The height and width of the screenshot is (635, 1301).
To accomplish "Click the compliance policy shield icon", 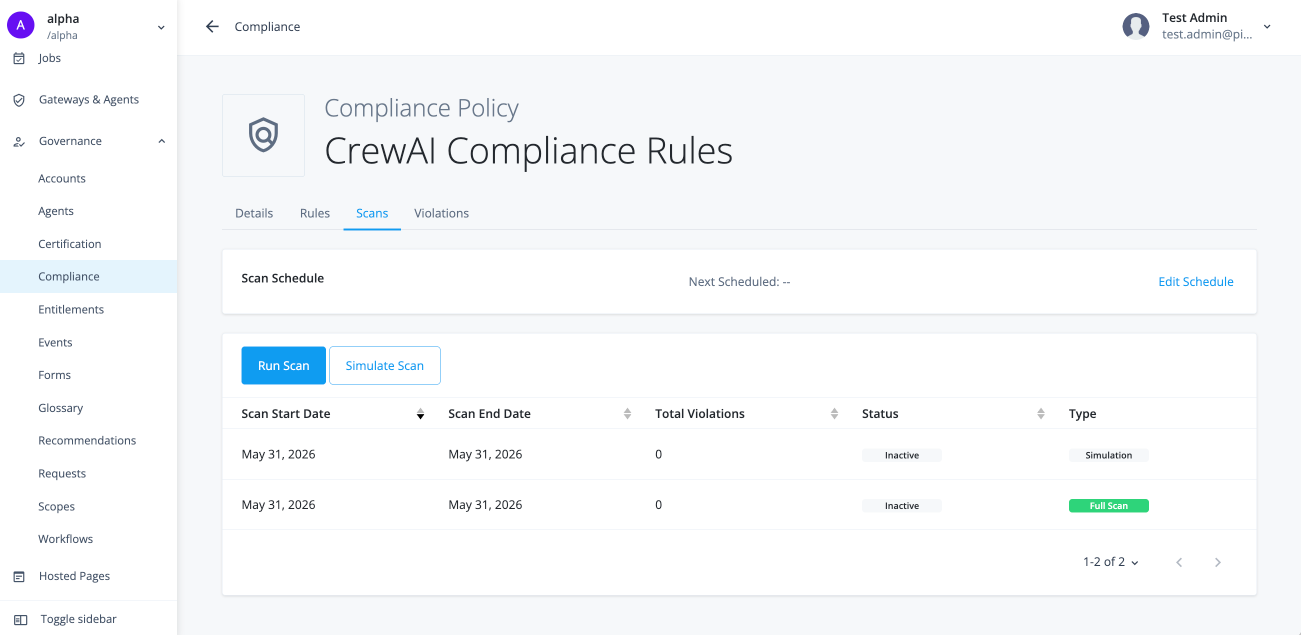I will click(x=263, y=135).
